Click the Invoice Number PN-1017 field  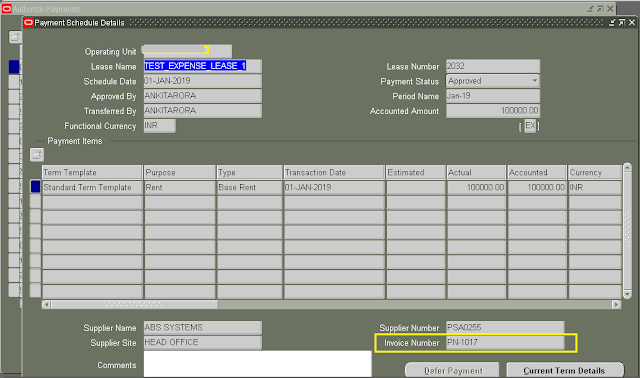[505, 342]
